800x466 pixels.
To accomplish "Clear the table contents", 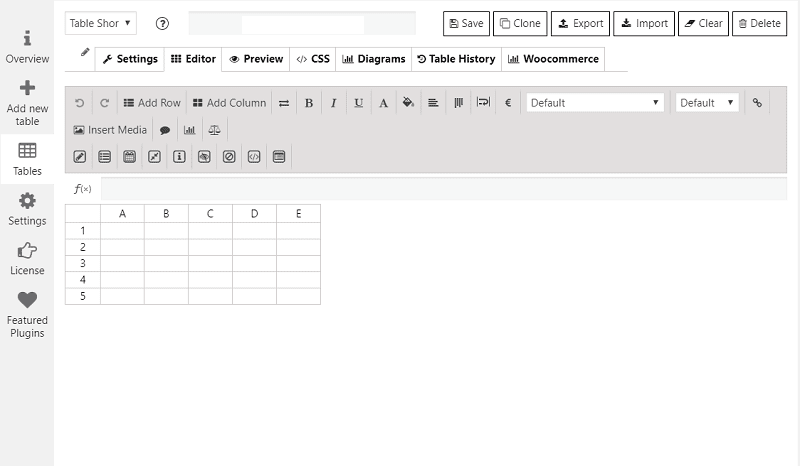I will pos(704,23).
